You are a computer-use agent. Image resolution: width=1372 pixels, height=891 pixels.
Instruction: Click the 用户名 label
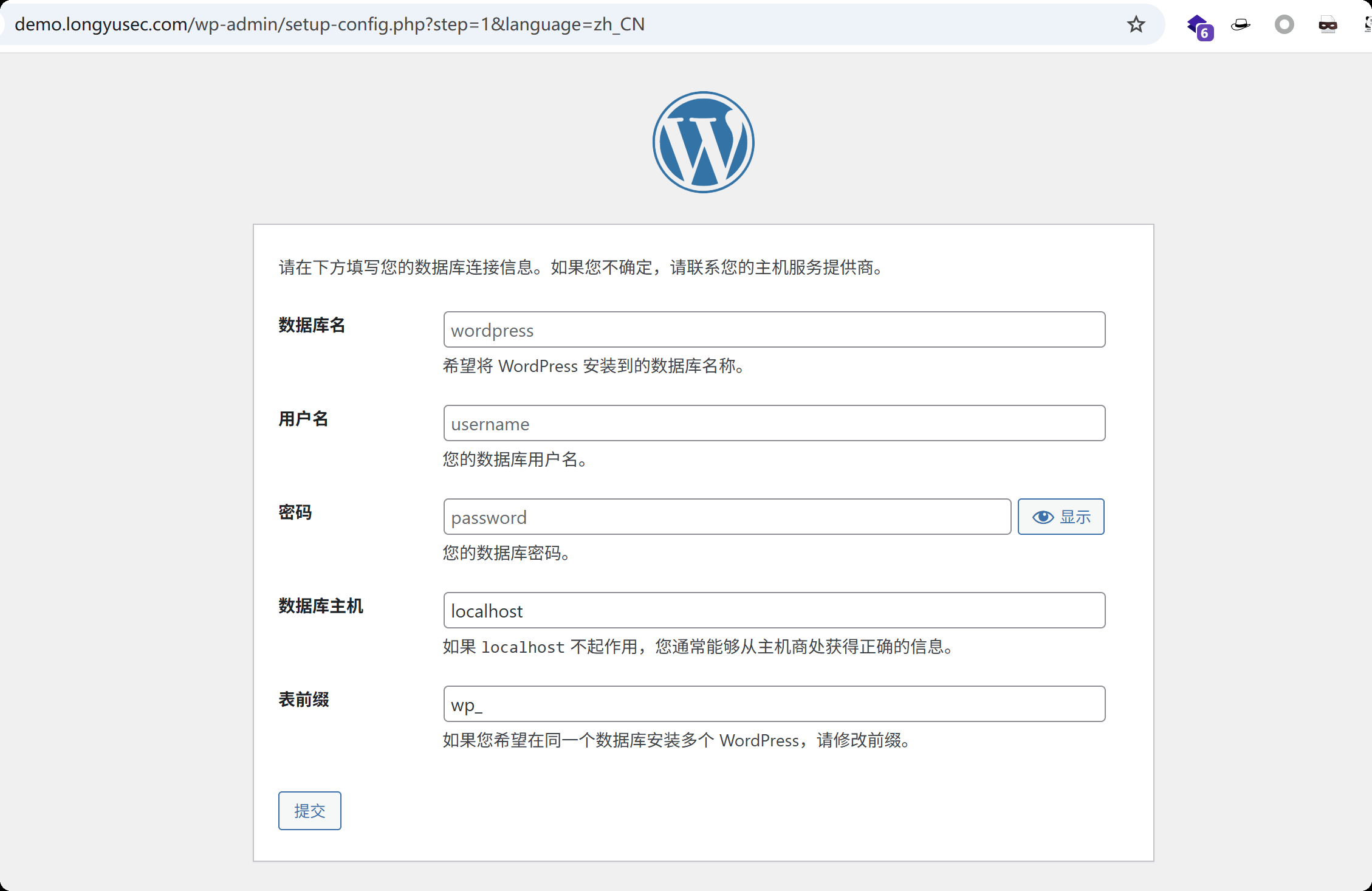pos(303,419)
